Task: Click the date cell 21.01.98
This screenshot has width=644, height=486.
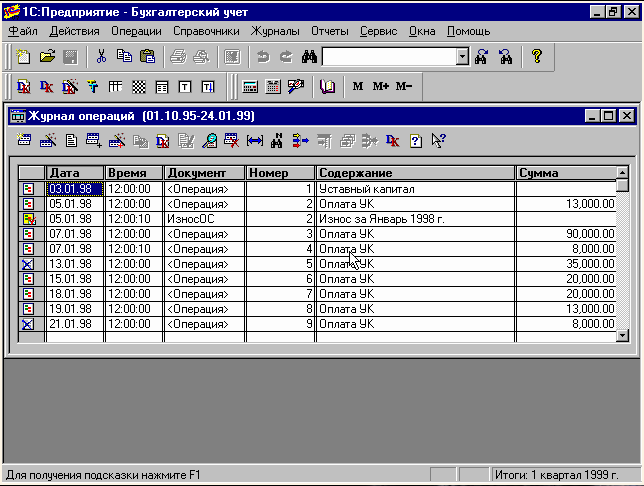Action: coord(75,324)
